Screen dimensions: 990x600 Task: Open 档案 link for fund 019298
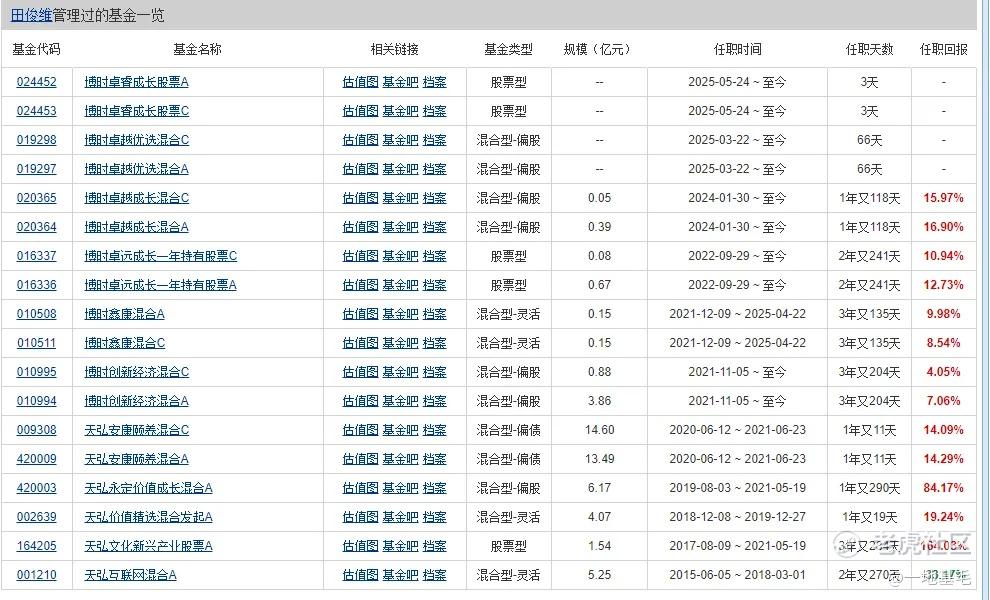434,140
